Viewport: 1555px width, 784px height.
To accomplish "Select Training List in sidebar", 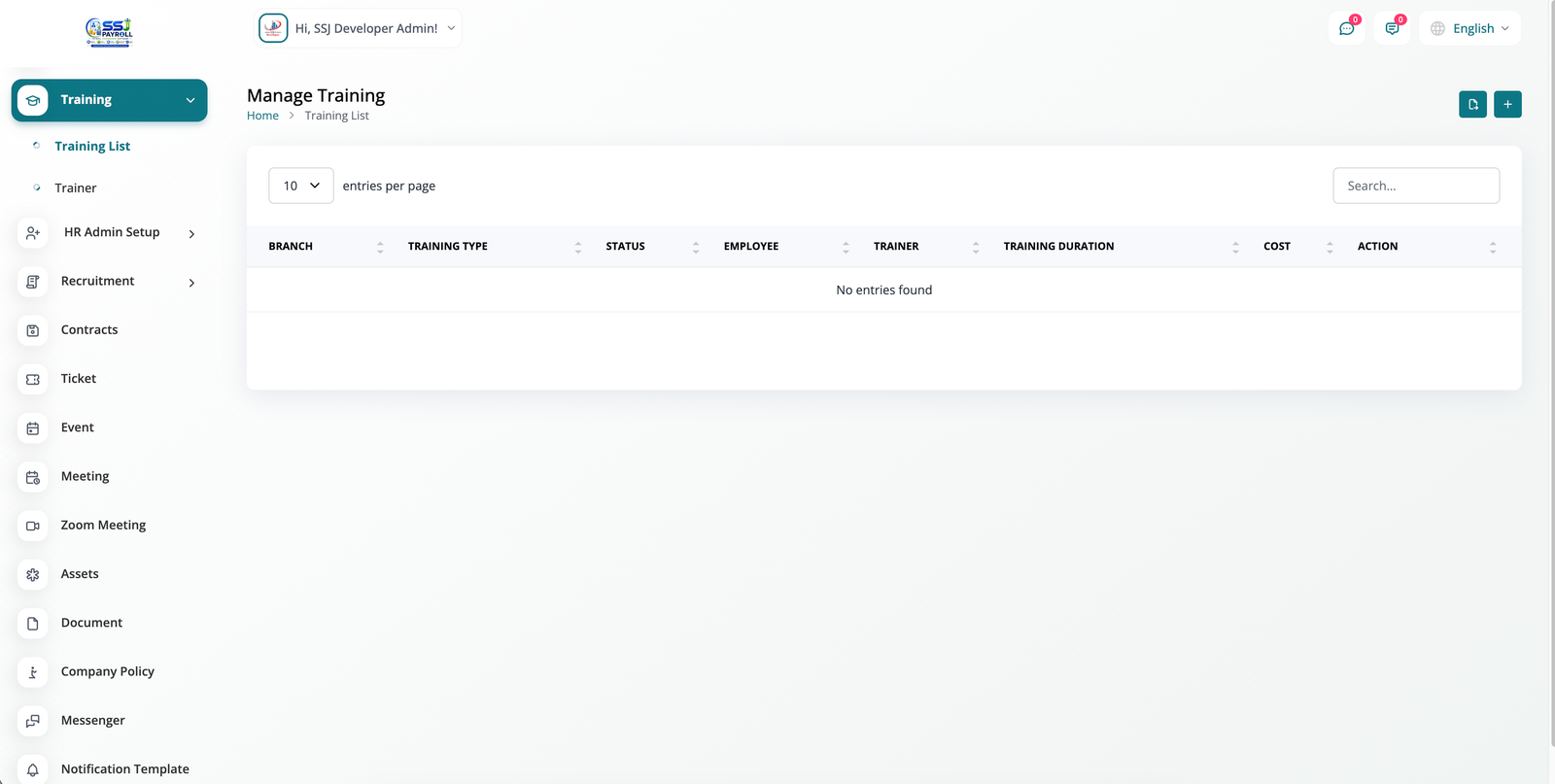I will [92, 146].
